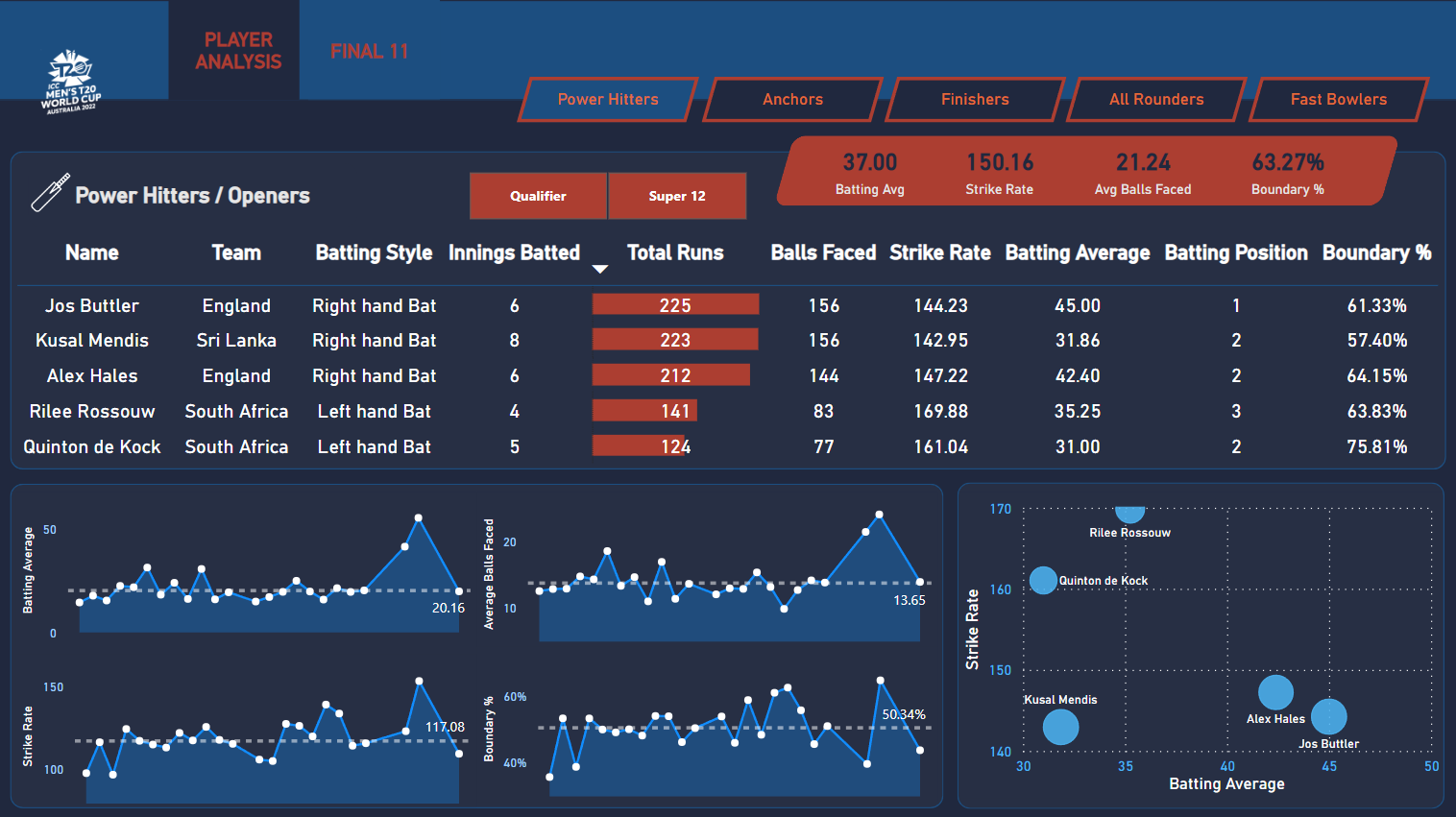Sort table by Total Runs column header
Screen dimensions: 1456x817
[675, 252]
